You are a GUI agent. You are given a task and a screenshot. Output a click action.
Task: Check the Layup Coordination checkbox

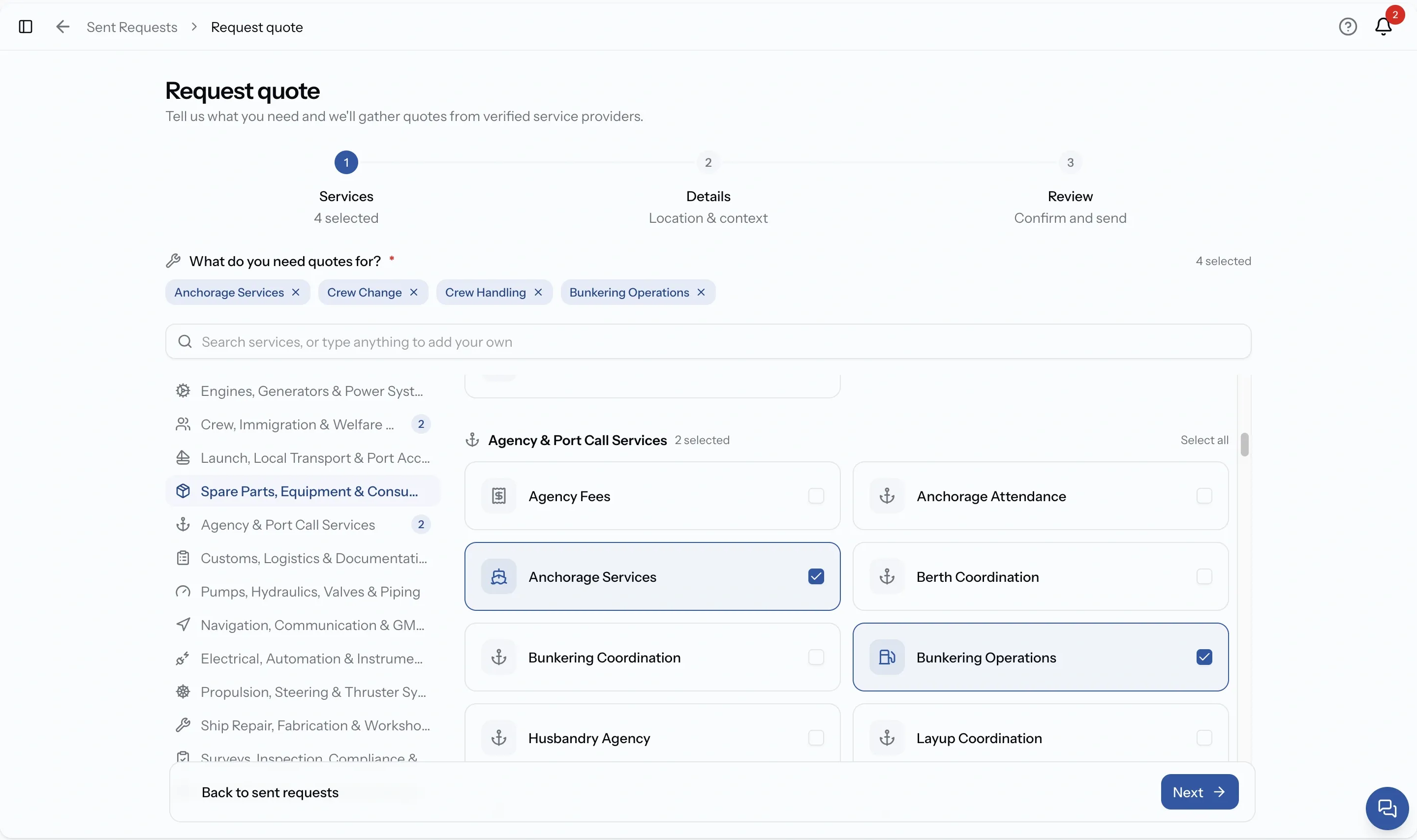pos(1204,738)
